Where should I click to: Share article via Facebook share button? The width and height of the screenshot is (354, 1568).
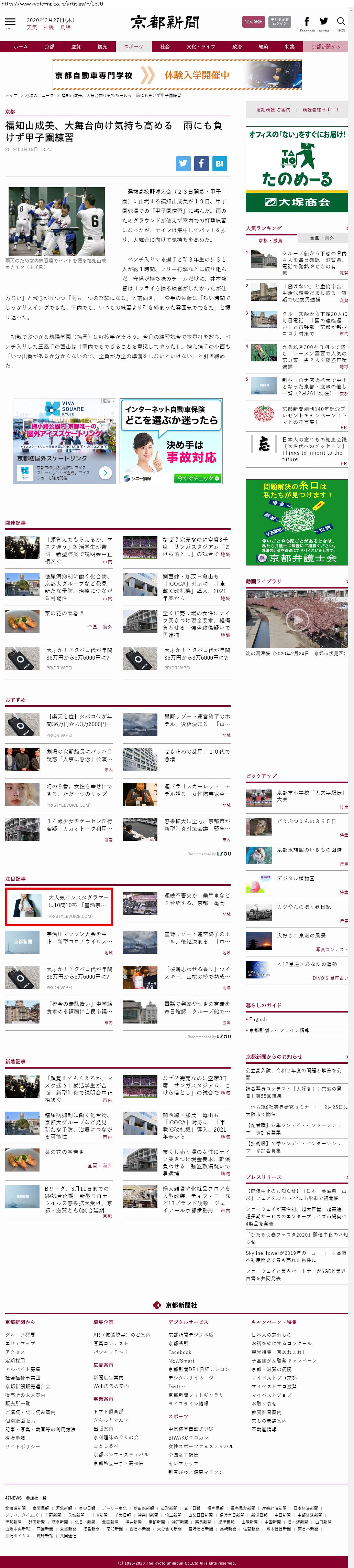[x=201, y=163]
